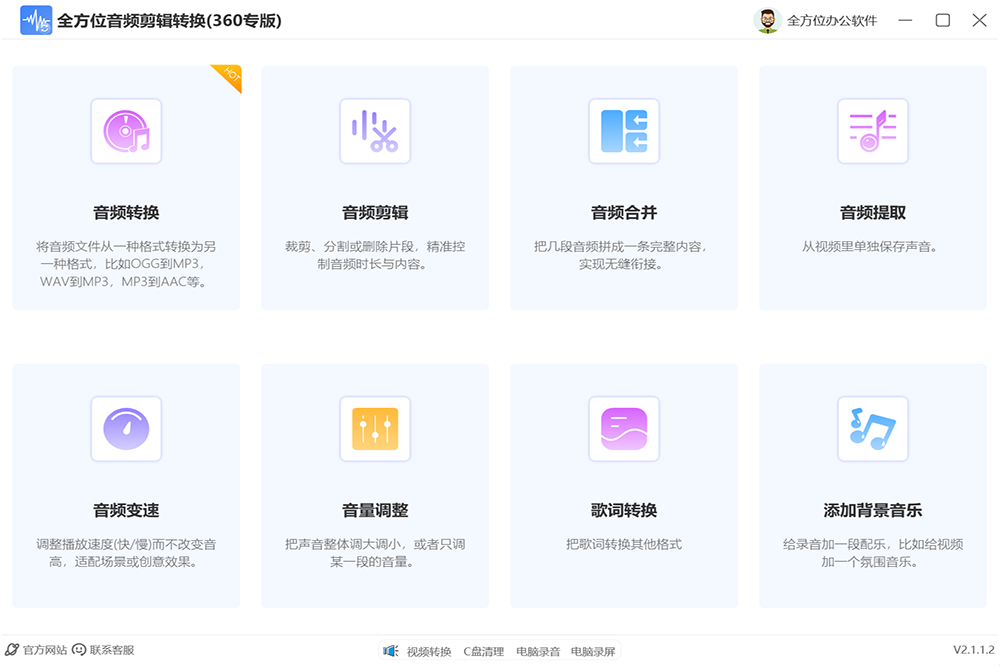Screen dimensions: 1000x666
Task: Click the 音频转换 card description text
Action: [x=126, y=263]
